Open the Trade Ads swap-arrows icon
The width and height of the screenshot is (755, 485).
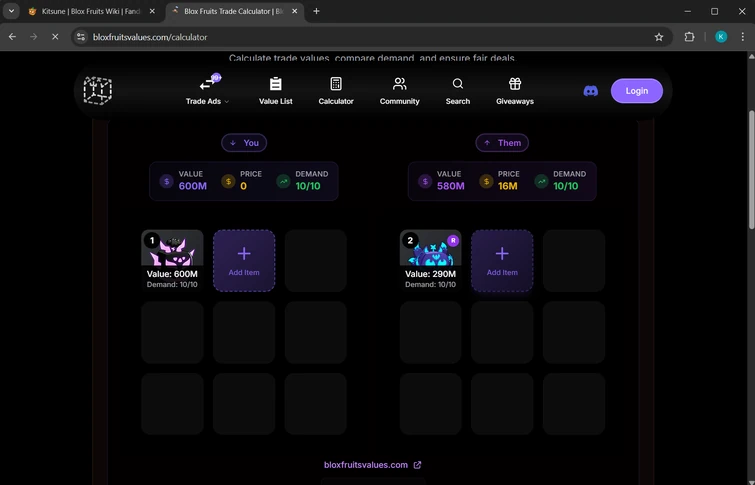coord(208,84)
